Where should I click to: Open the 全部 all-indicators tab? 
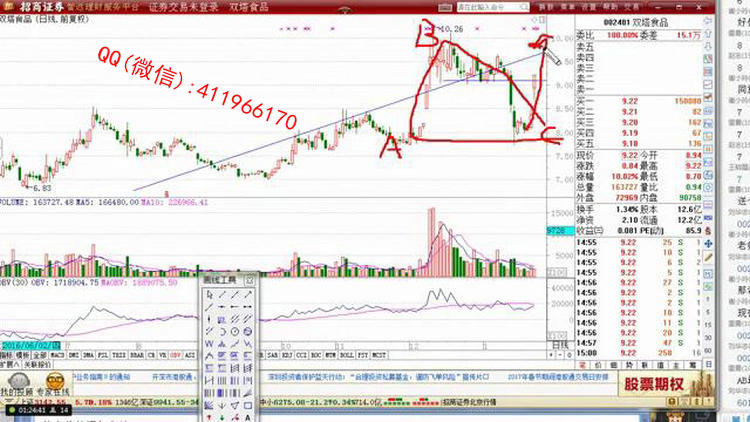pyautogui.click(x=40, y=355)
